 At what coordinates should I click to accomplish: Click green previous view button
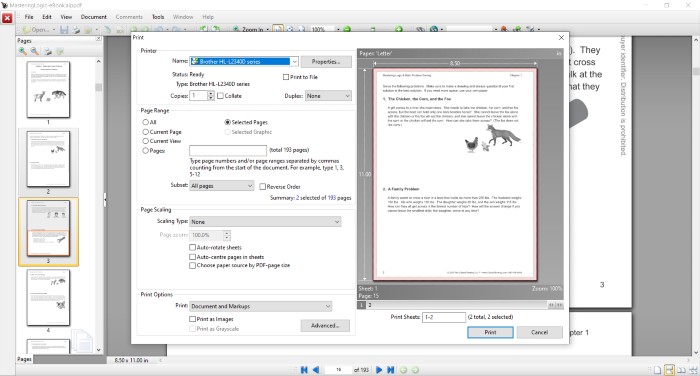[x=404, y=370]
